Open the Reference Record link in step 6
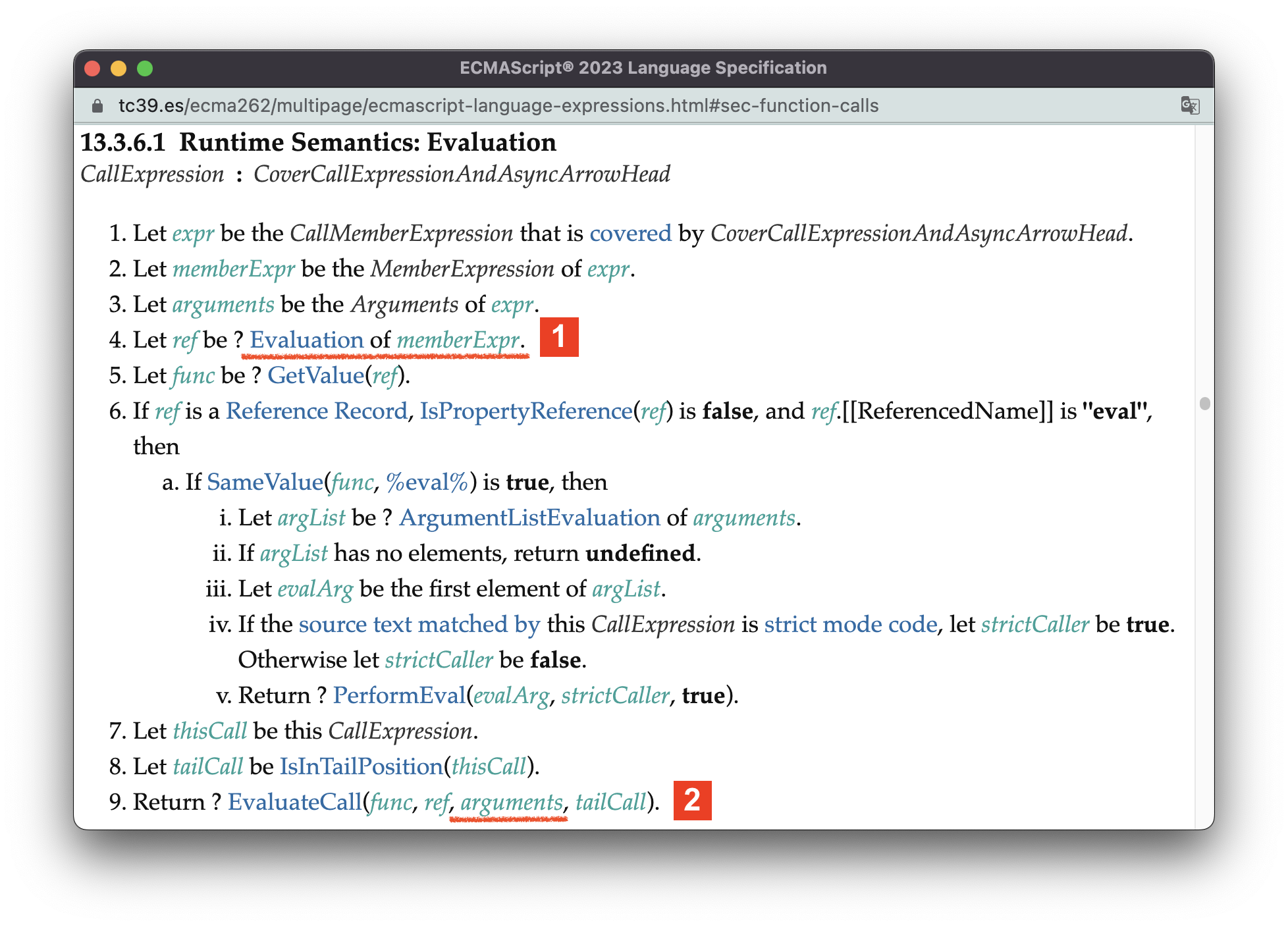 pyautogui.click(x=317, y=411)
